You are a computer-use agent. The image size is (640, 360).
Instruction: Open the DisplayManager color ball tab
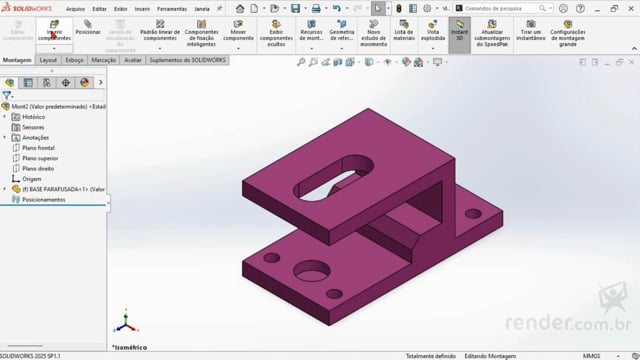point(84,82)
